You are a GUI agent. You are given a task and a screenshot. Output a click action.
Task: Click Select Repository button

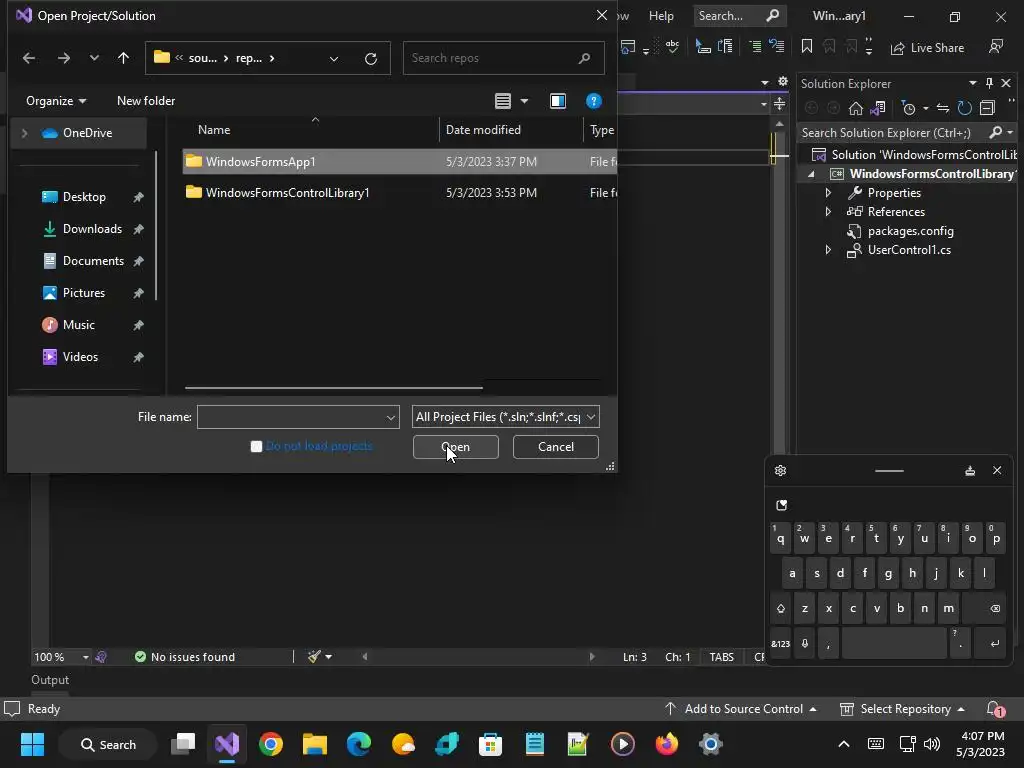pyautogui.click(x=902, y=709)
